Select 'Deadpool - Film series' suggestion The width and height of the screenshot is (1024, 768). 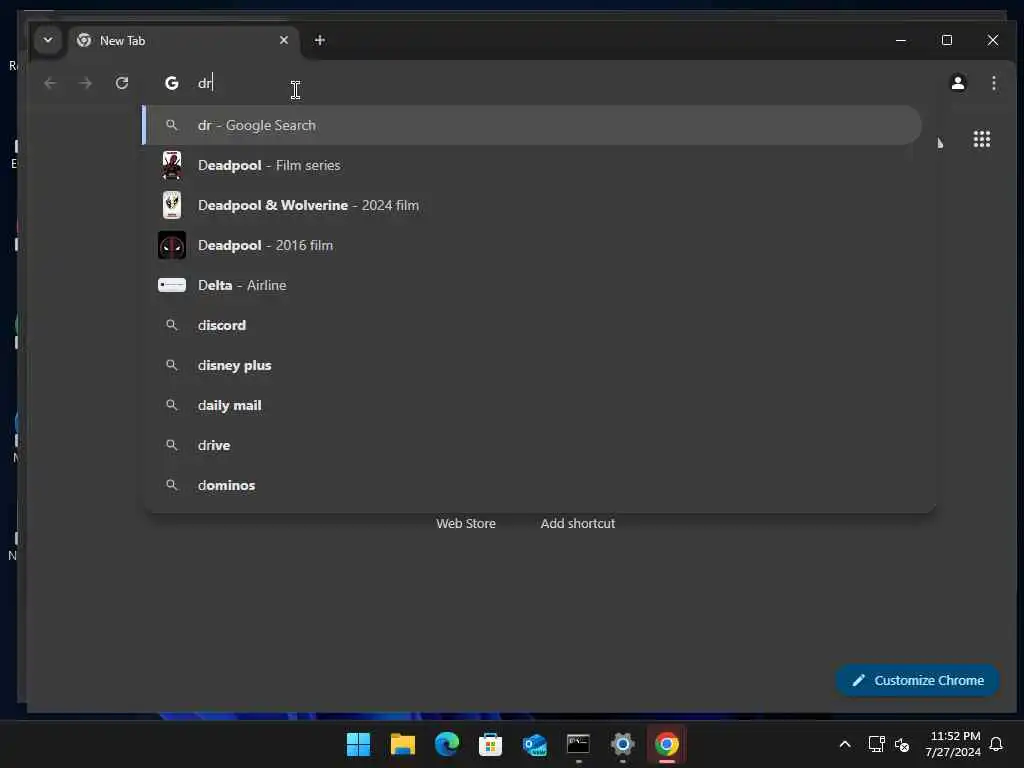[532, 165]
